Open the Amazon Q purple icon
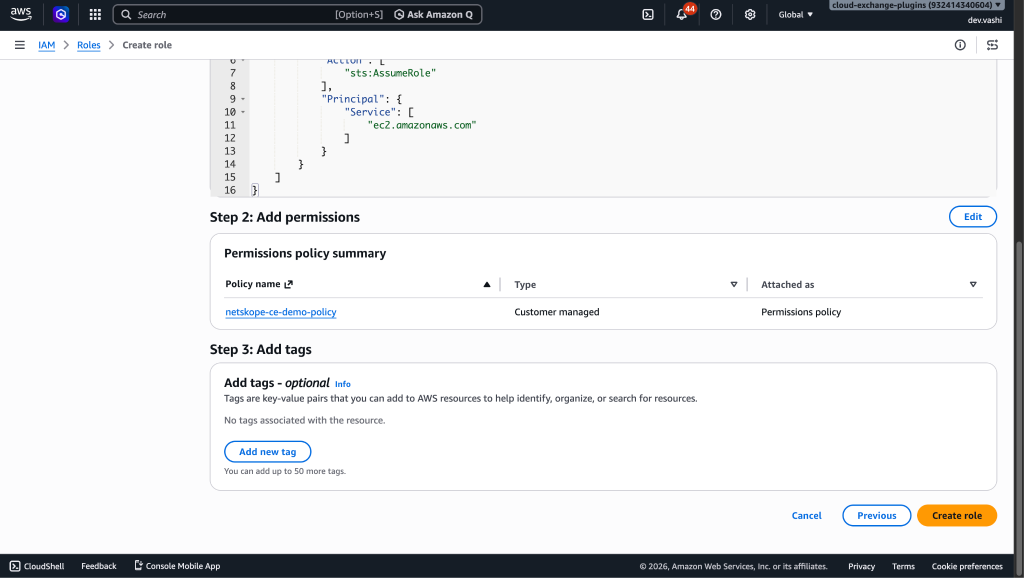Screen dimensions: 1024x578 coord(61,14)
